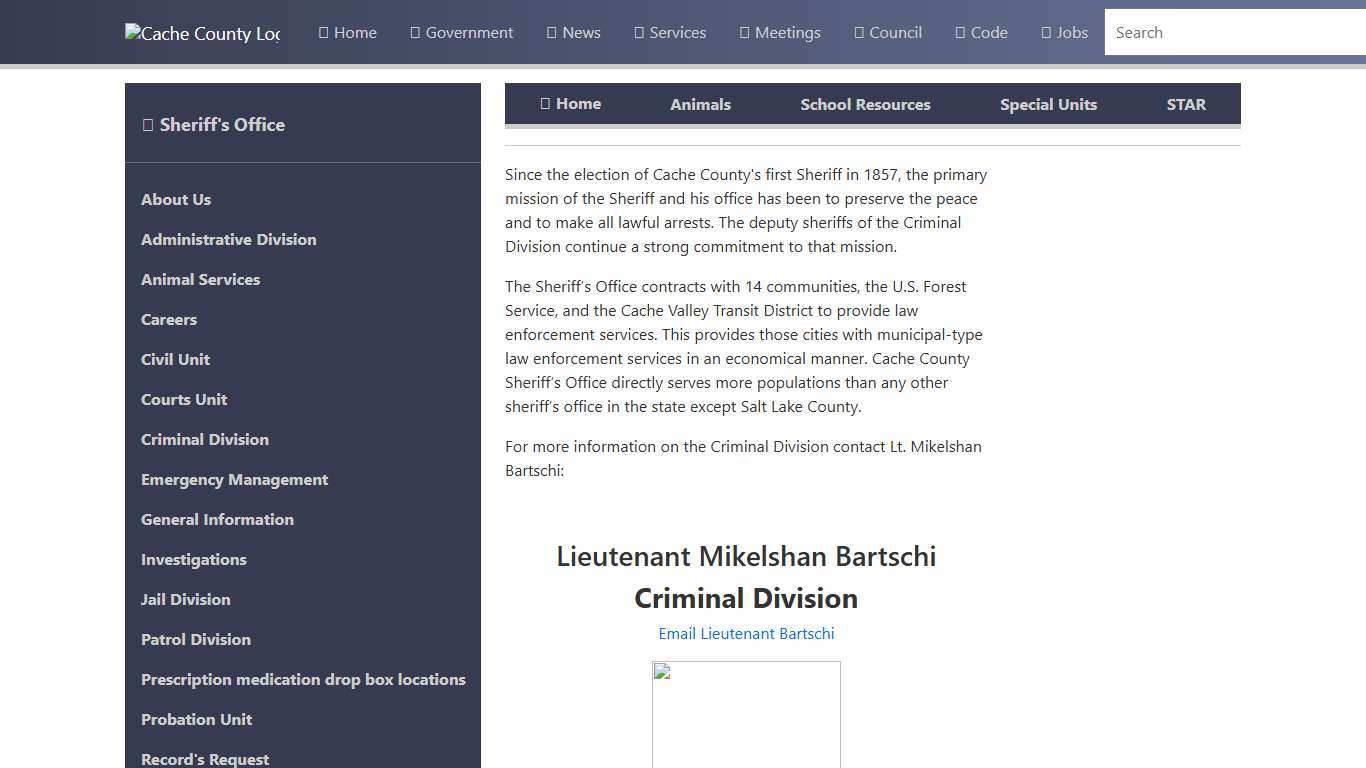1366x768 pixels.
Task: Click the Home icon on the sub-navigation bar
Action: click(545, 103)
